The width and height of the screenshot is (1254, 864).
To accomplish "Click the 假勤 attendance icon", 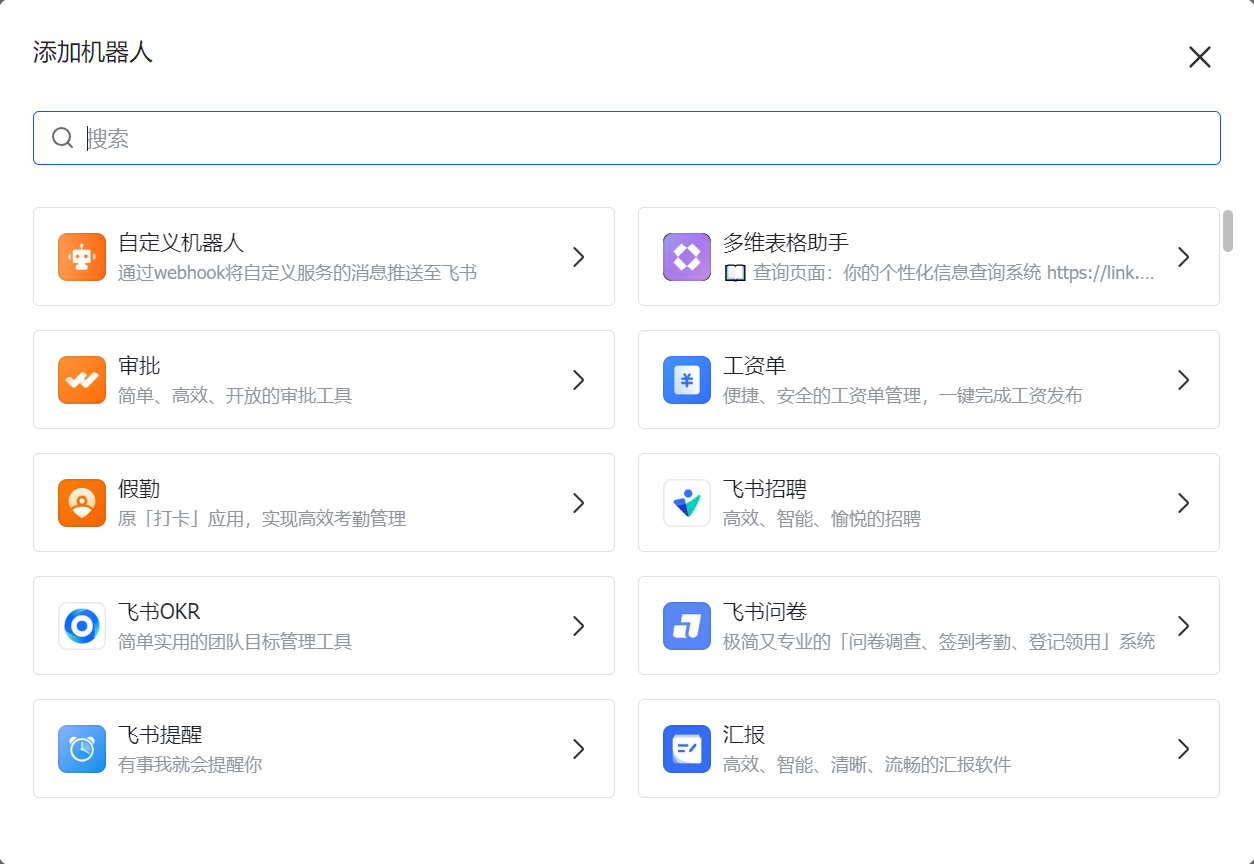I will click(82, 503).
